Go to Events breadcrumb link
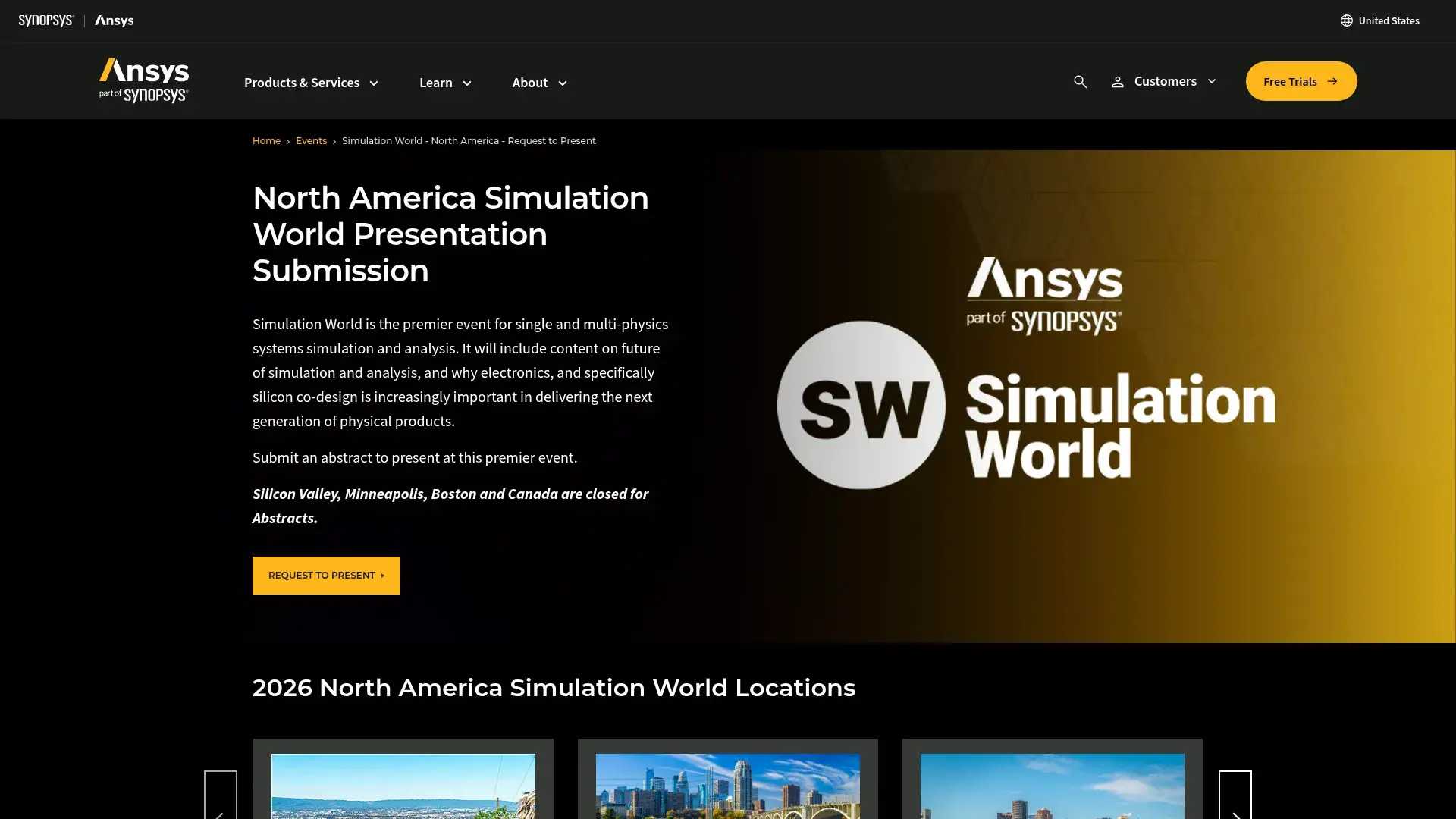Screen dimensions: 1456x819 pyautogui.click(x=311, y=141)
